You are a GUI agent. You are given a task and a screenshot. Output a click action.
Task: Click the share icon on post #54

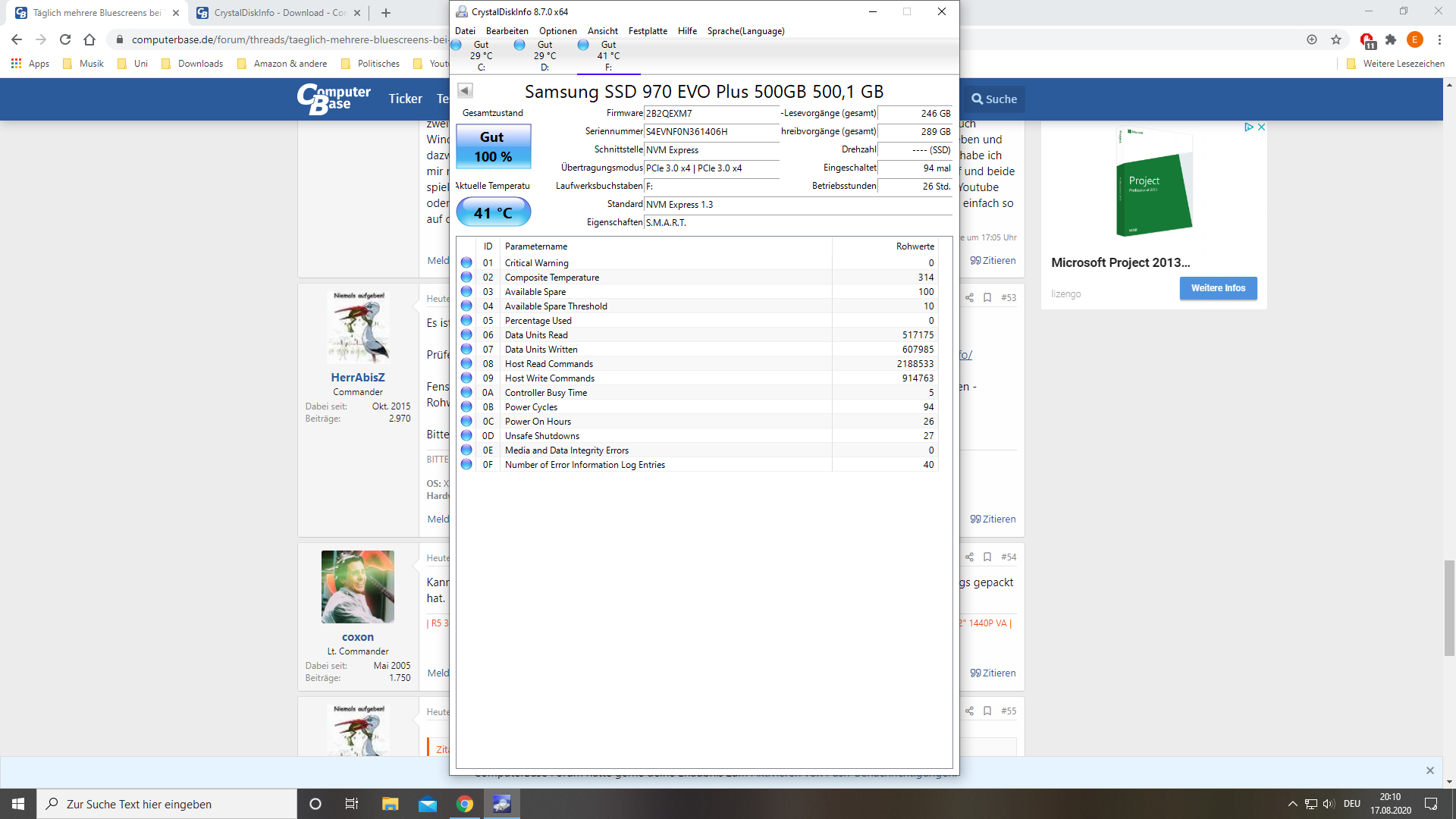coord(969,557)
